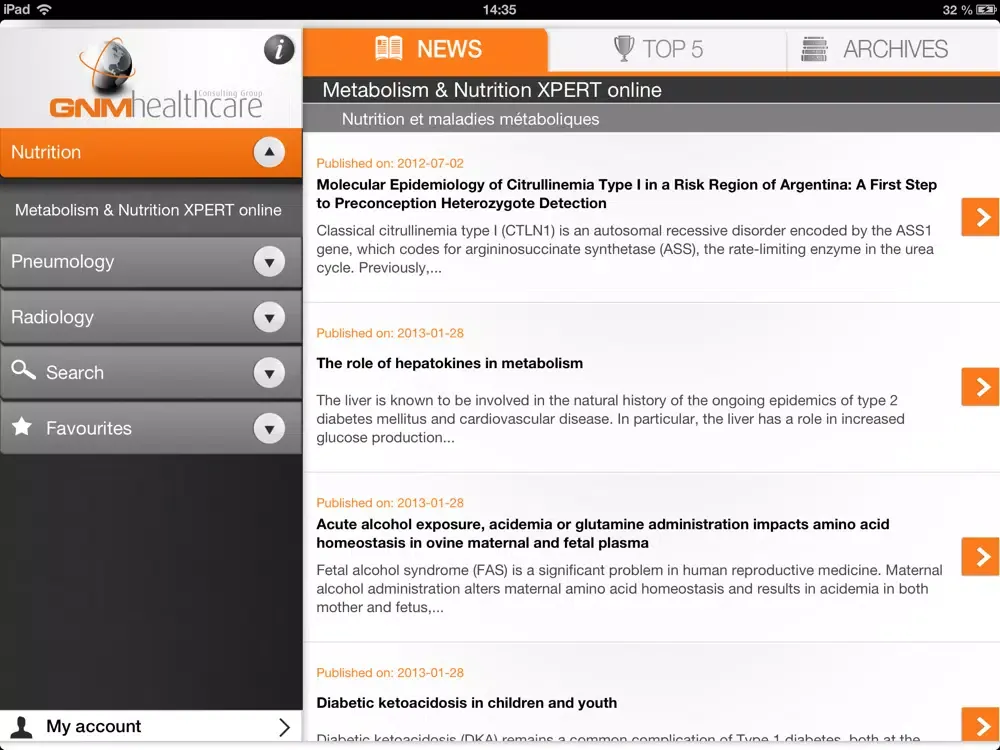
Task: Open My account chevron
Action: pos(284,727)
